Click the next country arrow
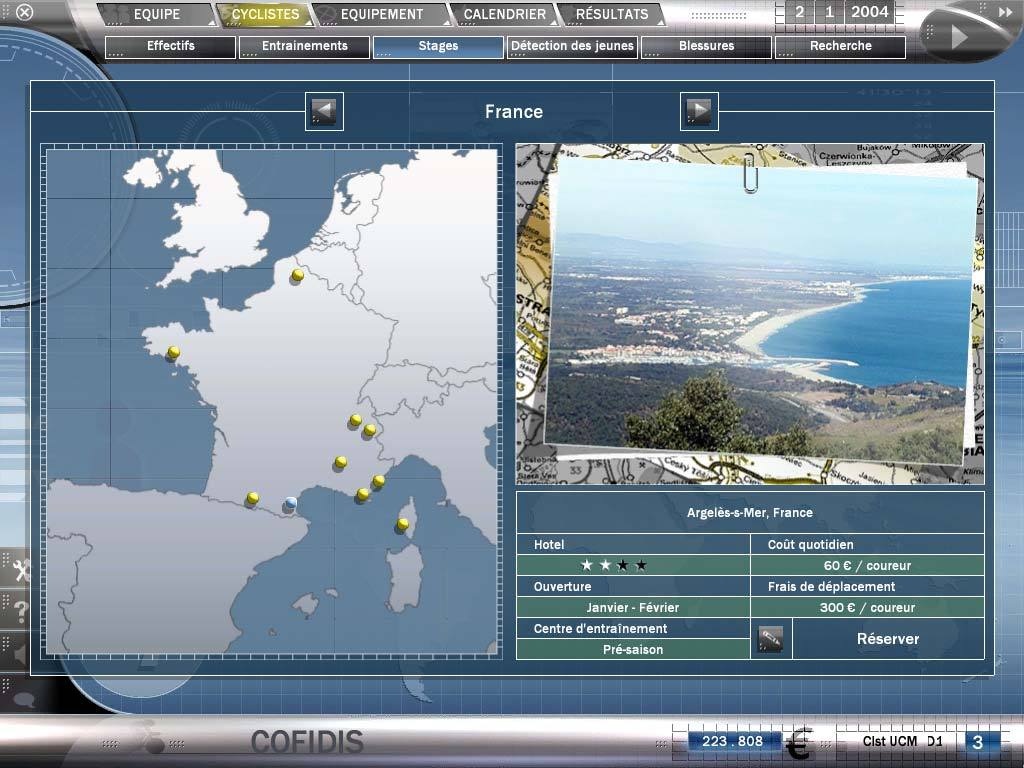The image size is (1024, 768). coord(699,111)
